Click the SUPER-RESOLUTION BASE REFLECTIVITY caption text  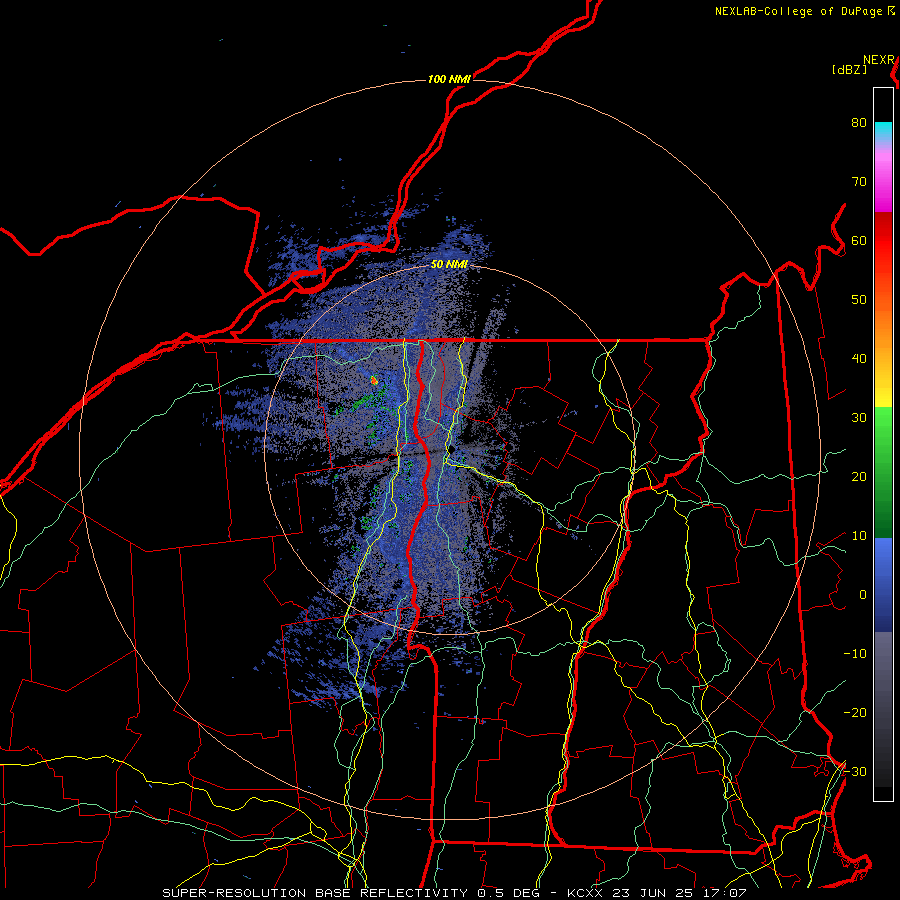tap(315, 893)
